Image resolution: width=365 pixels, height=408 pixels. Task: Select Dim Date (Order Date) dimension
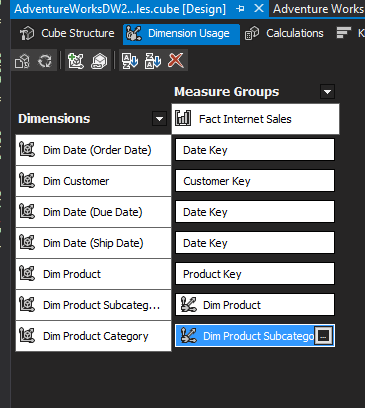point(93,150)
